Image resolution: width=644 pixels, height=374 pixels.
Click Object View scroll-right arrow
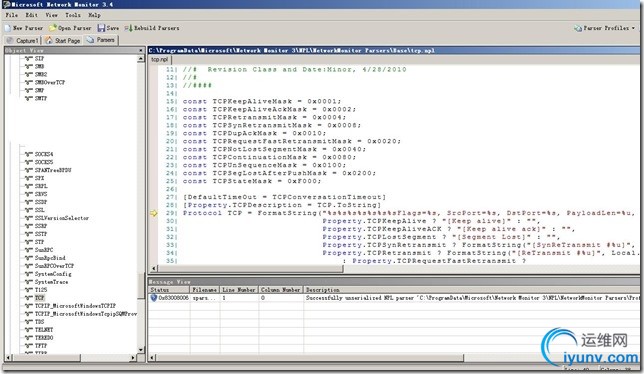point(133,358)
